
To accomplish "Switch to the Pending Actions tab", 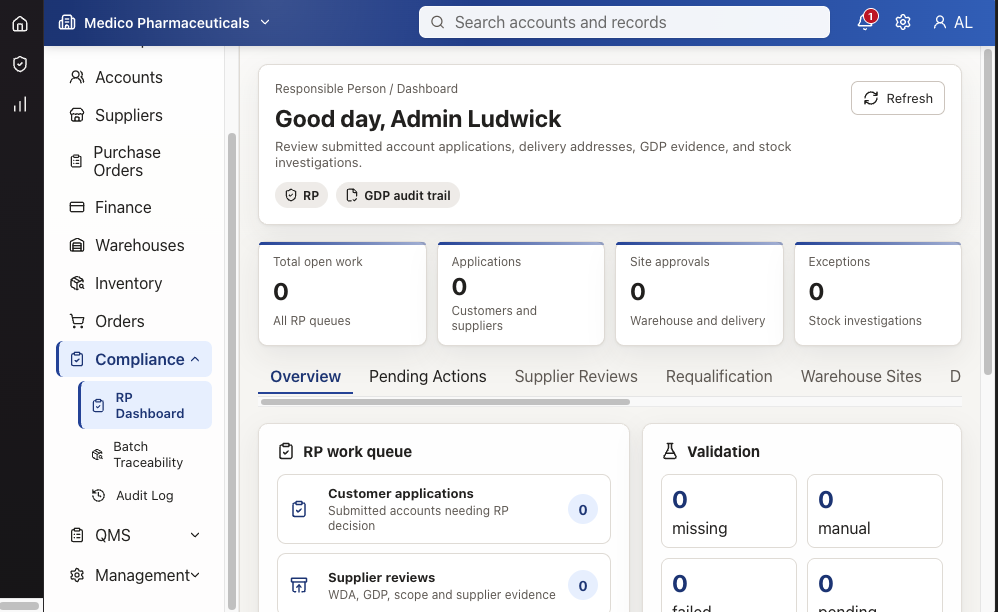I will 428,377.
